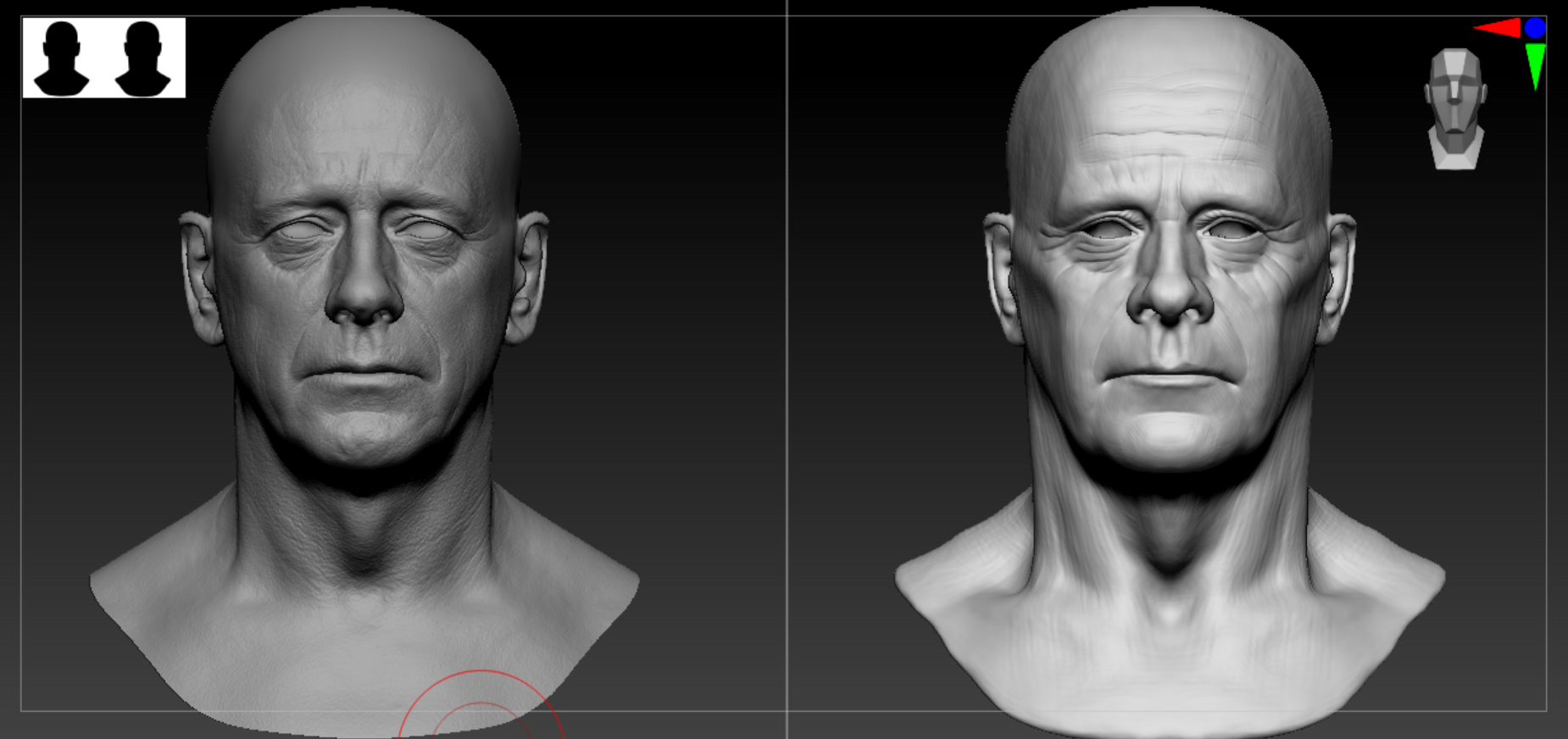Click the blue Z-axis dot

point(1535,28)
